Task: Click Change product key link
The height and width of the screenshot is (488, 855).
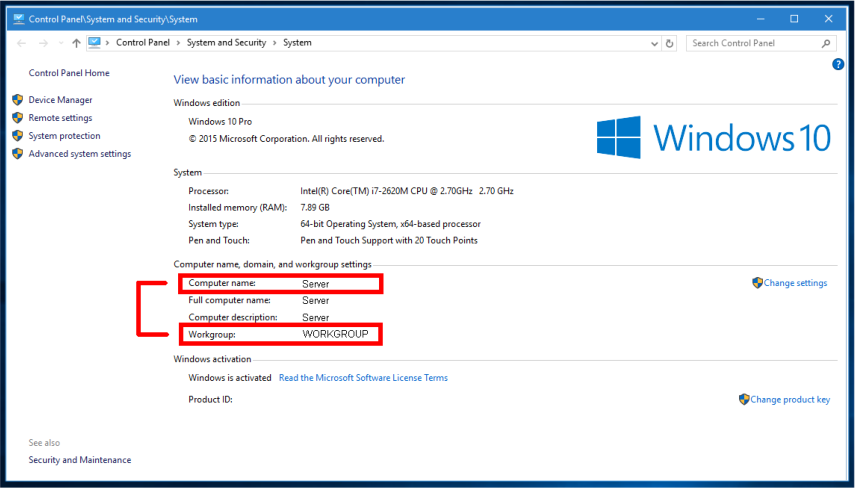Action: 790,400
